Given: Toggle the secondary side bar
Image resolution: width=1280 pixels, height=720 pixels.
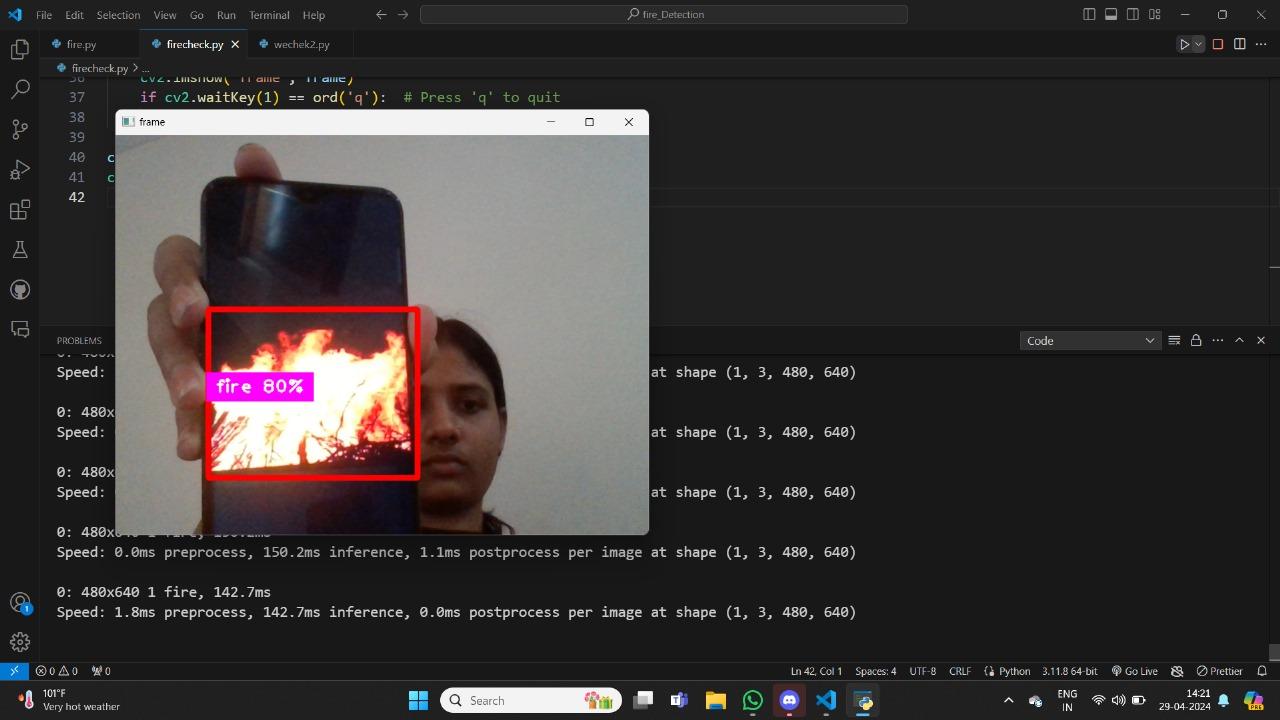Looking at the screenshot, I should (x=1133, y=15).
